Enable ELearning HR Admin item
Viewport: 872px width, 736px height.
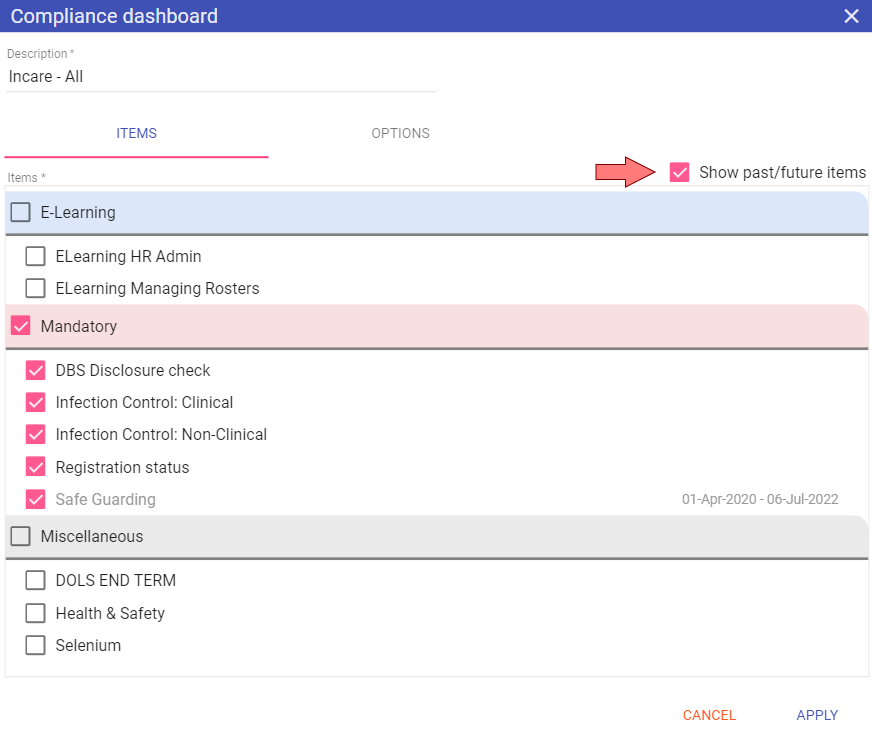[36, 256]
